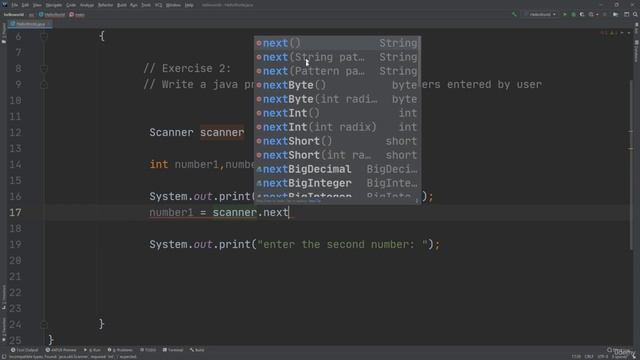
Task: Open Project tool window from left stripe
Action: [x=4, y=33]
